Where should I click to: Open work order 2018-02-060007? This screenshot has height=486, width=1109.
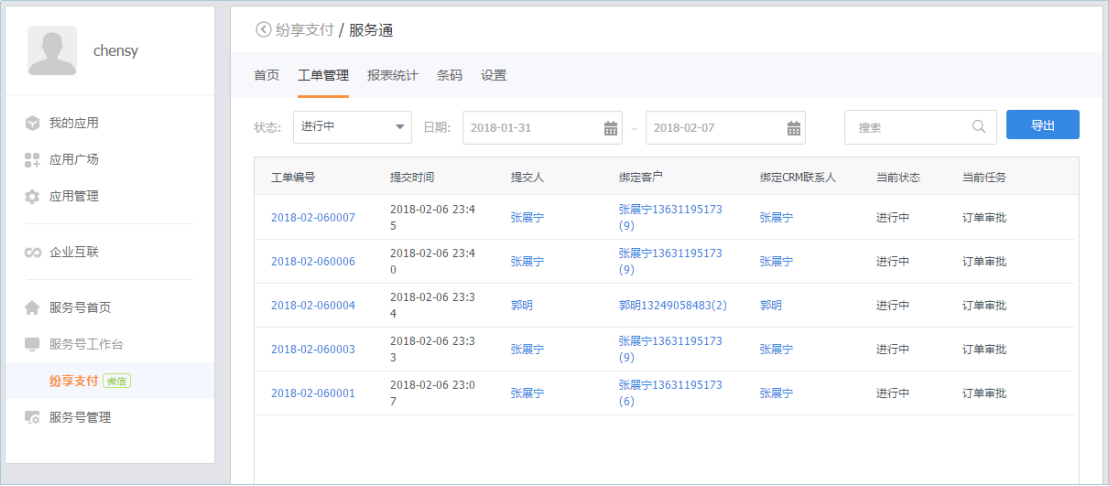313,217
